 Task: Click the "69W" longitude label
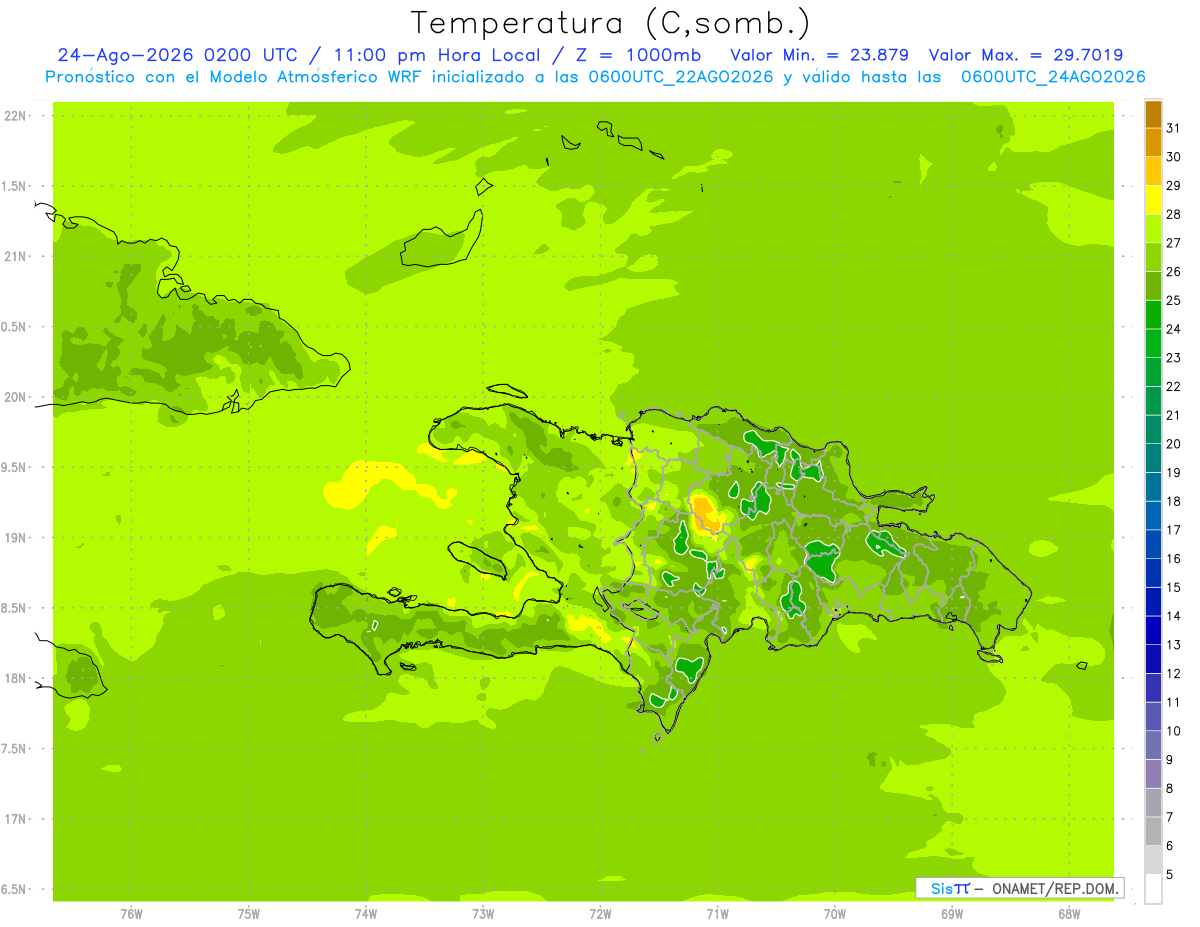click(952, 914)
